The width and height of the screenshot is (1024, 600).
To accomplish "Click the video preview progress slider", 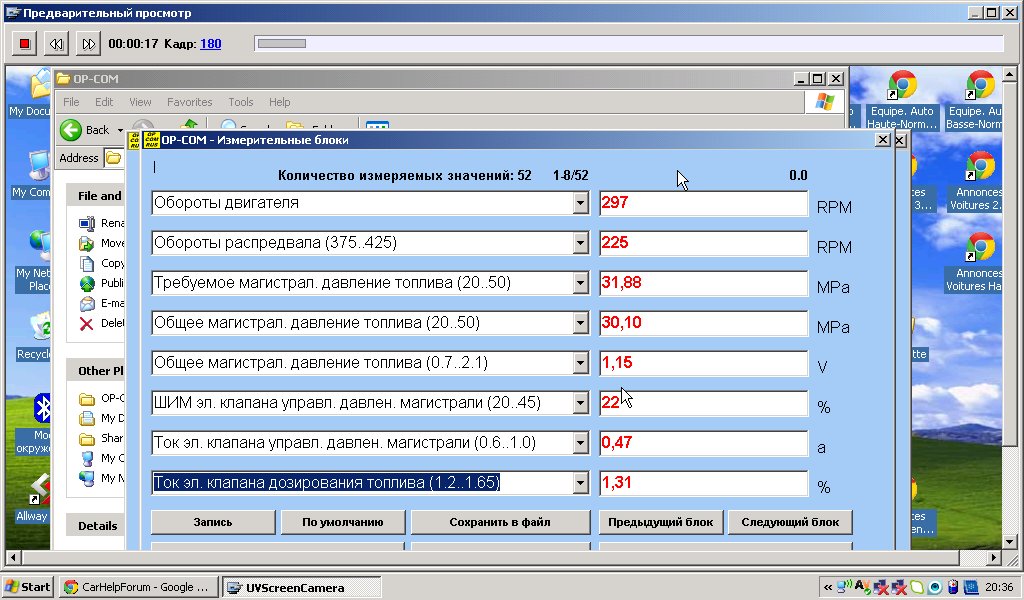I will pos(629,43).
